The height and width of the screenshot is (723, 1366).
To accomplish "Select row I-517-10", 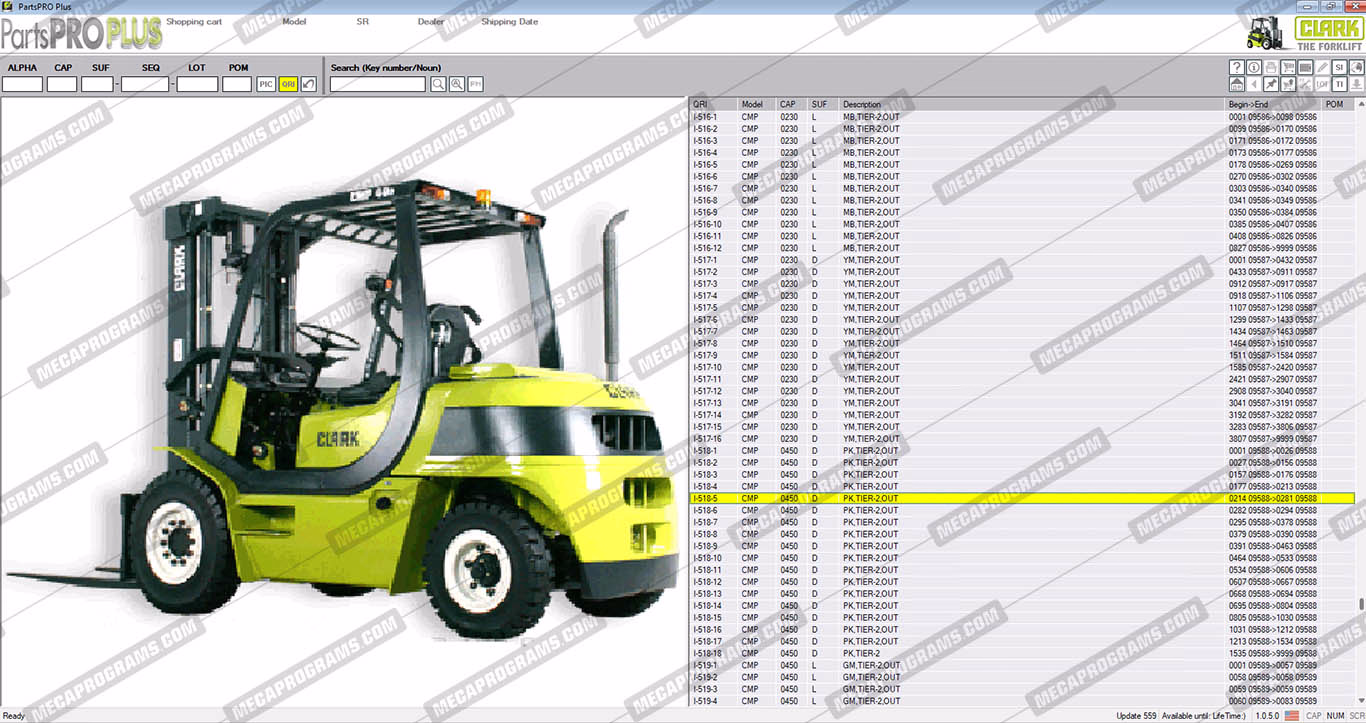I will click(1022, 367).
